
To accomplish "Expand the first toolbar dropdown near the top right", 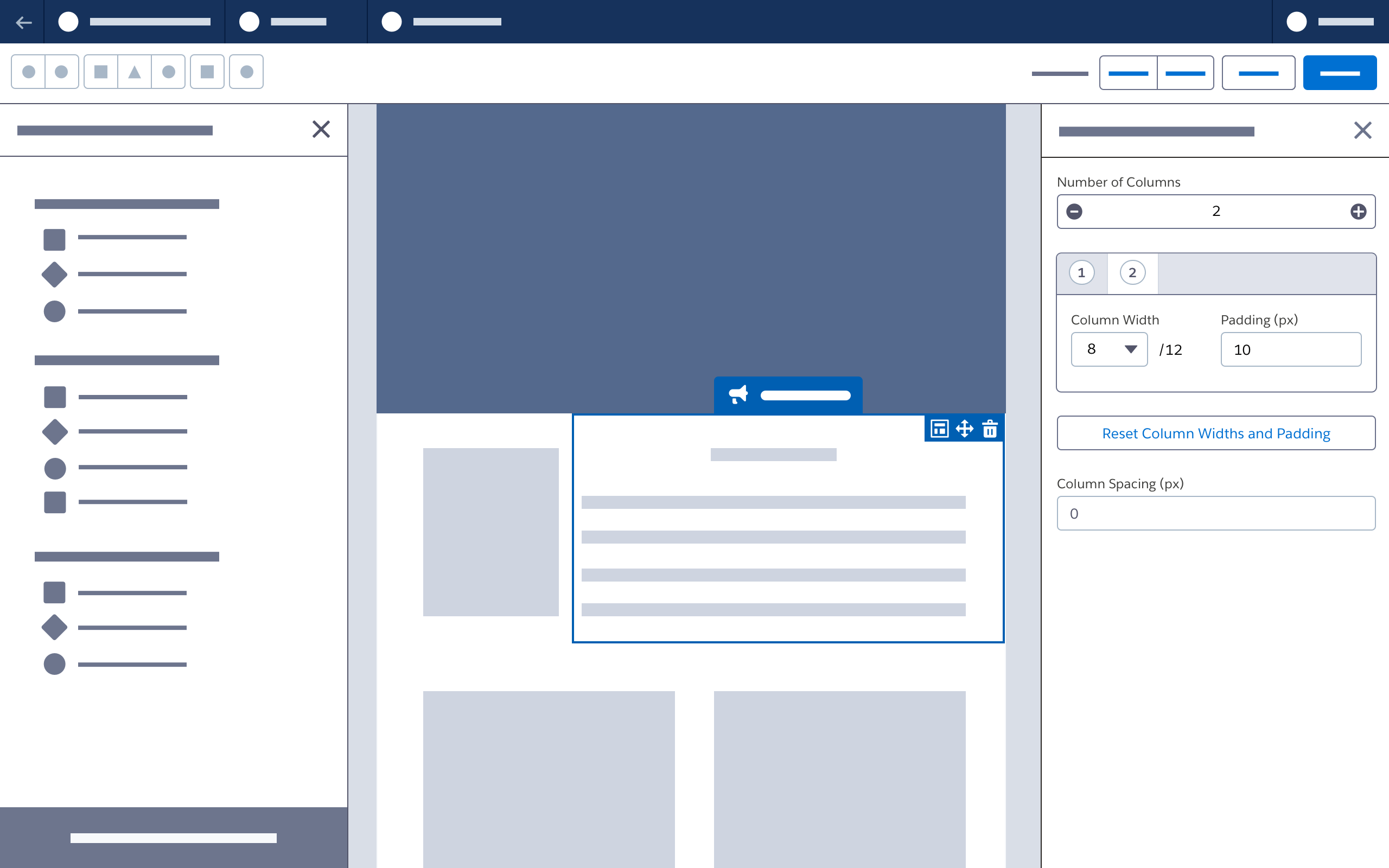I will 1129,72.
